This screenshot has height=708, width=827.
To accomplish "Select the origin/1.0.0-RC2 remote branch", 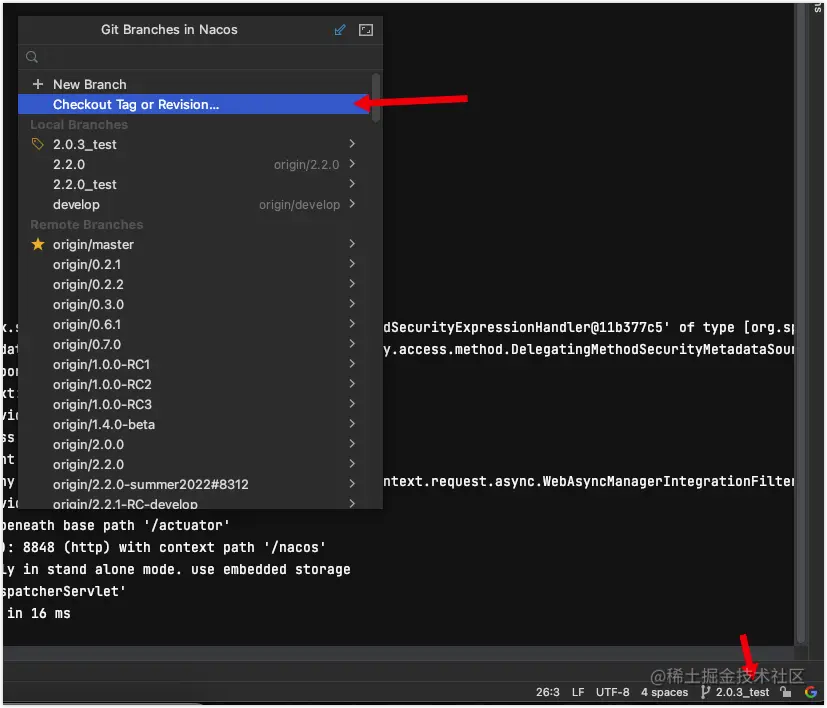I will coord(194,385).
